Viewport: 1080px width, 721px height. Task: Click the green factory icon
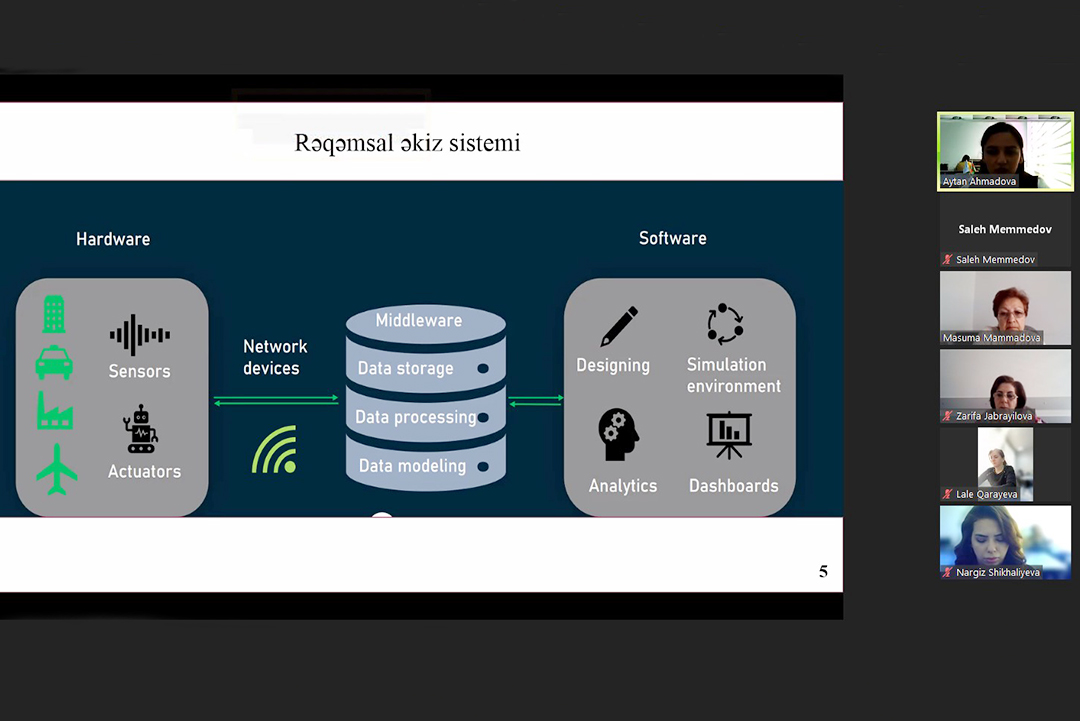point(55,410)
